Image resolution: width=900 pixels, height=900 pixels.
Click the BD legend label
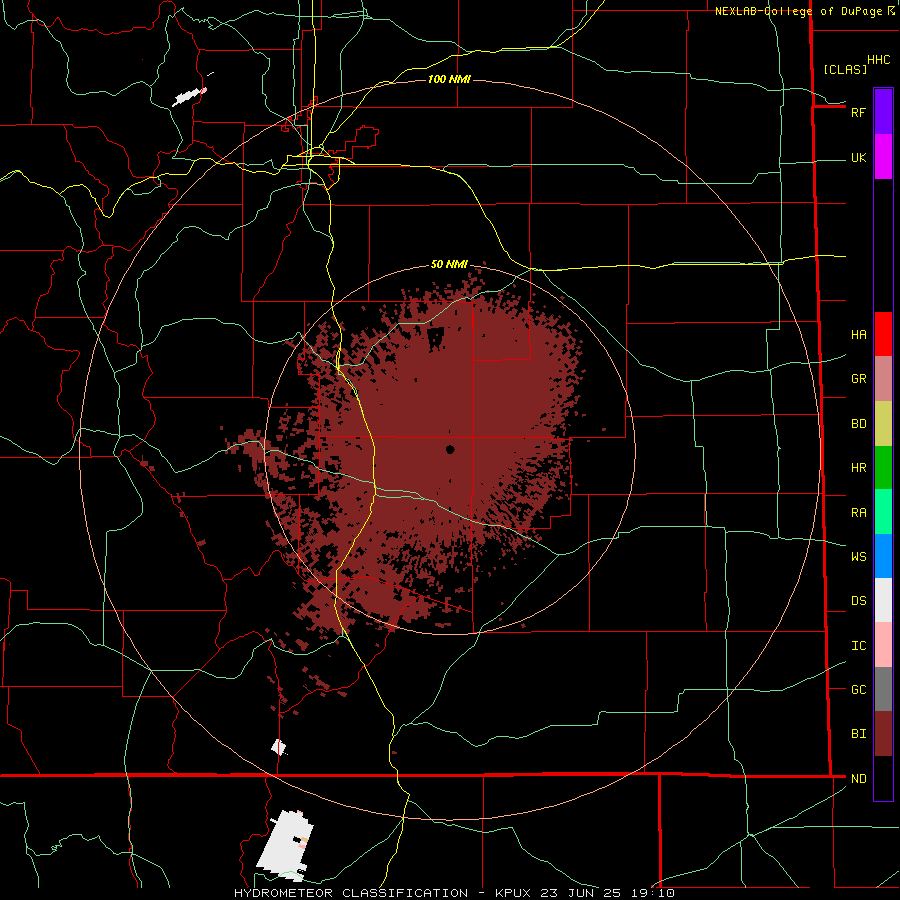(x=858, y=424)
